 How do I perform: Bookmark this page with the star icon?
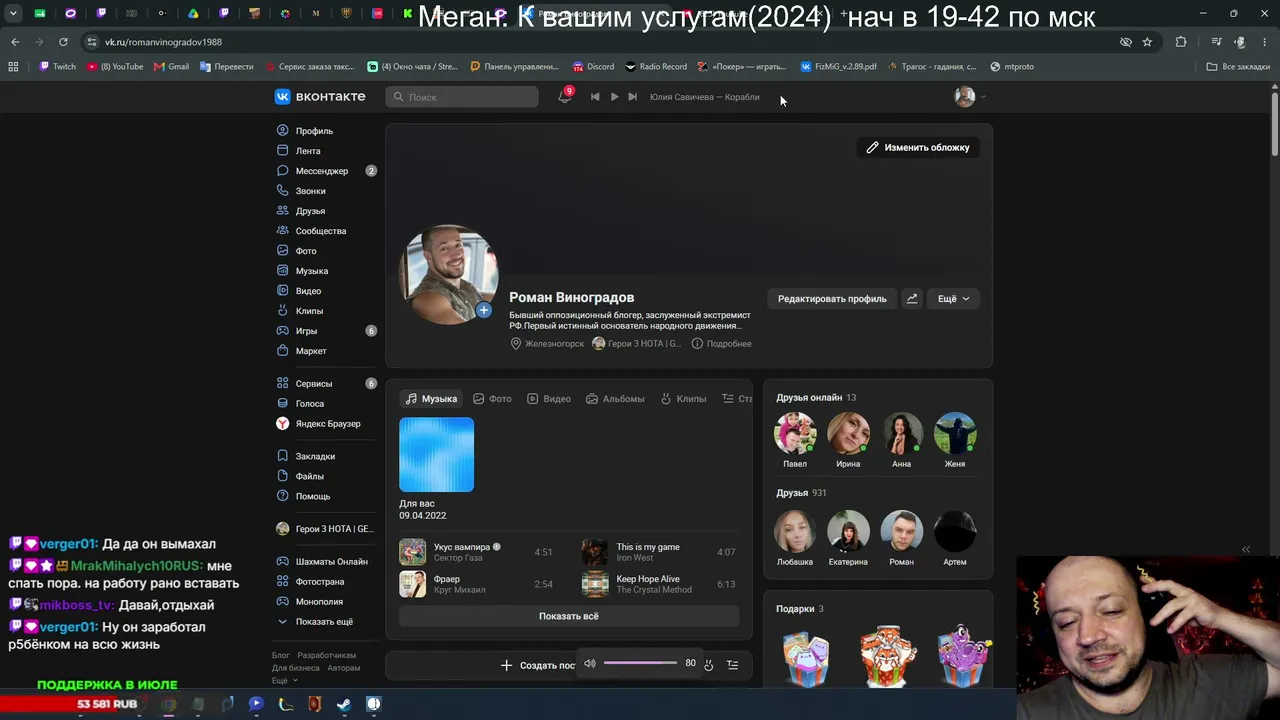coord(1147,42)
